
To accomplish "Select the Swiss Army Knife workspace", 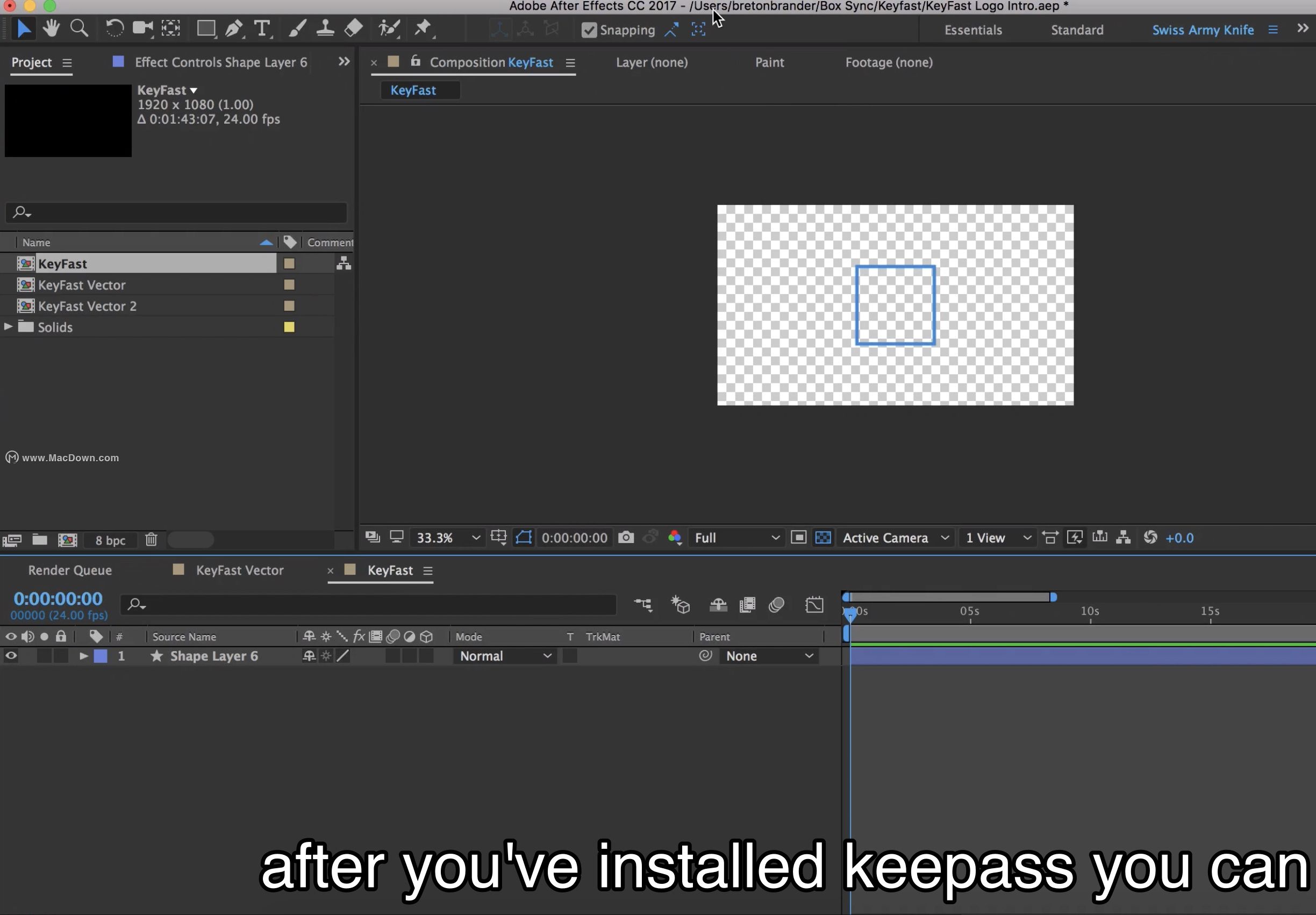I will click(1202, 30).
